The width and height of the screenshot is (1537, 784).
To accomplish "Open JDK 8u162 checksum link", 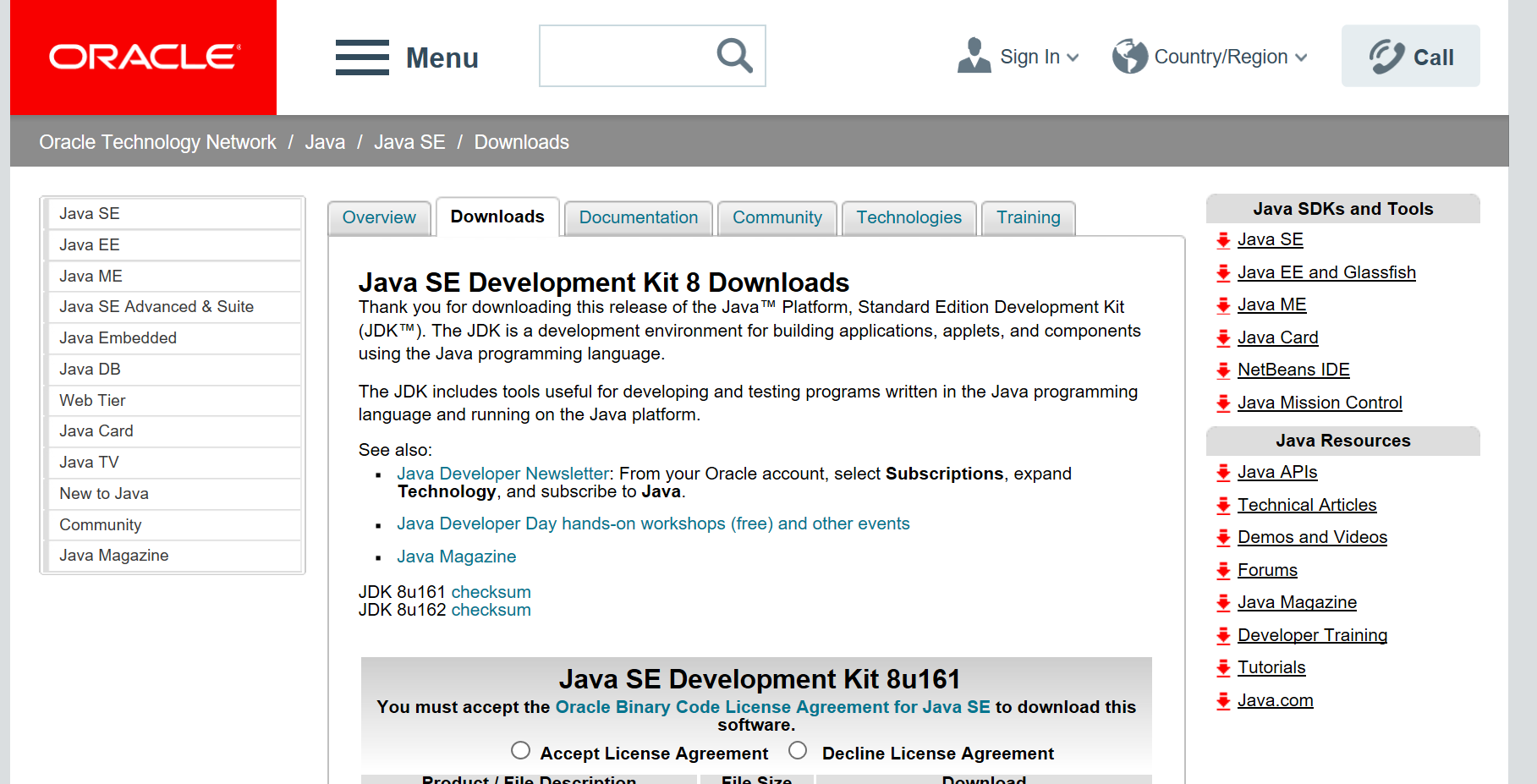I will click(491, 610).
